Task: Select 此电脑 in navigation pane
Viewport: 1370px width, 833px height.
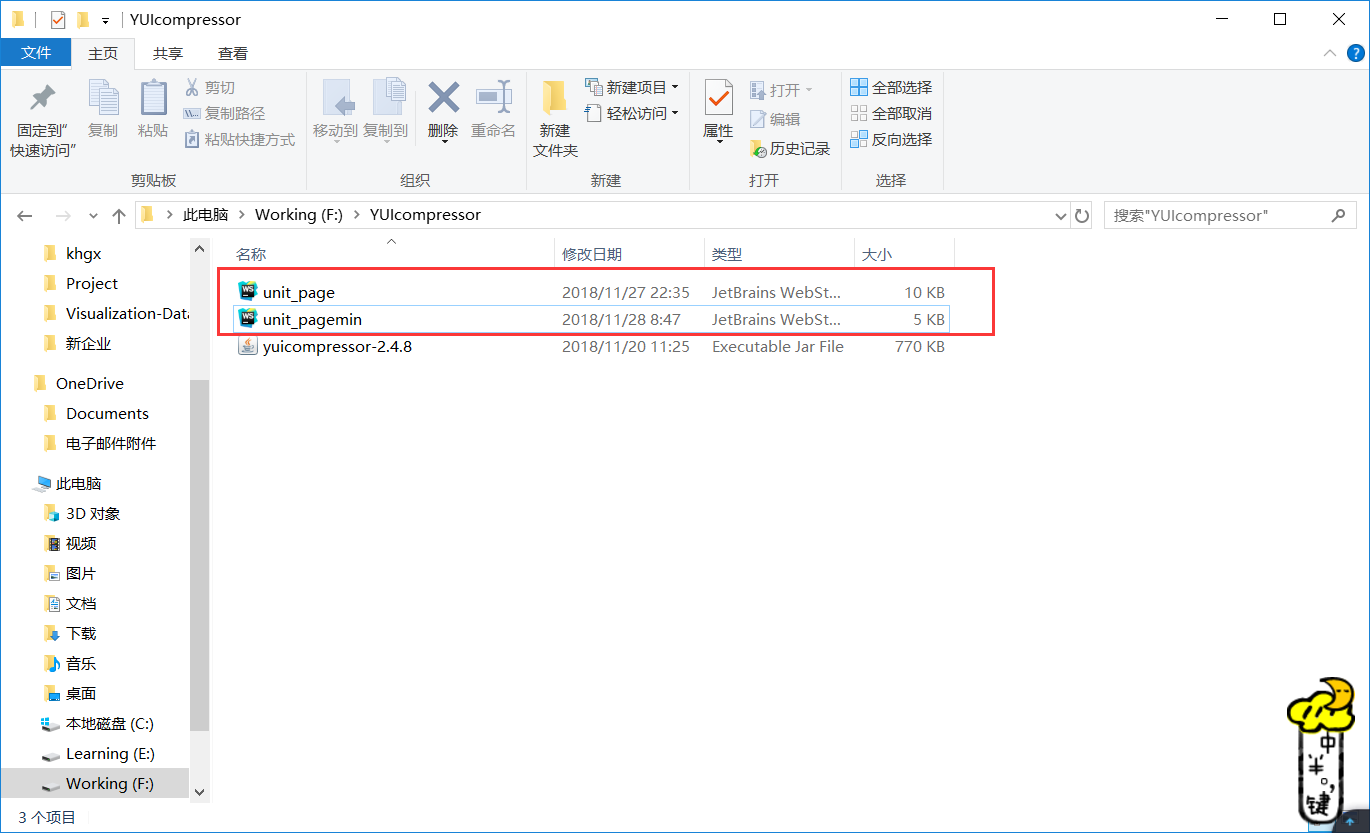Action: [78, 484]
